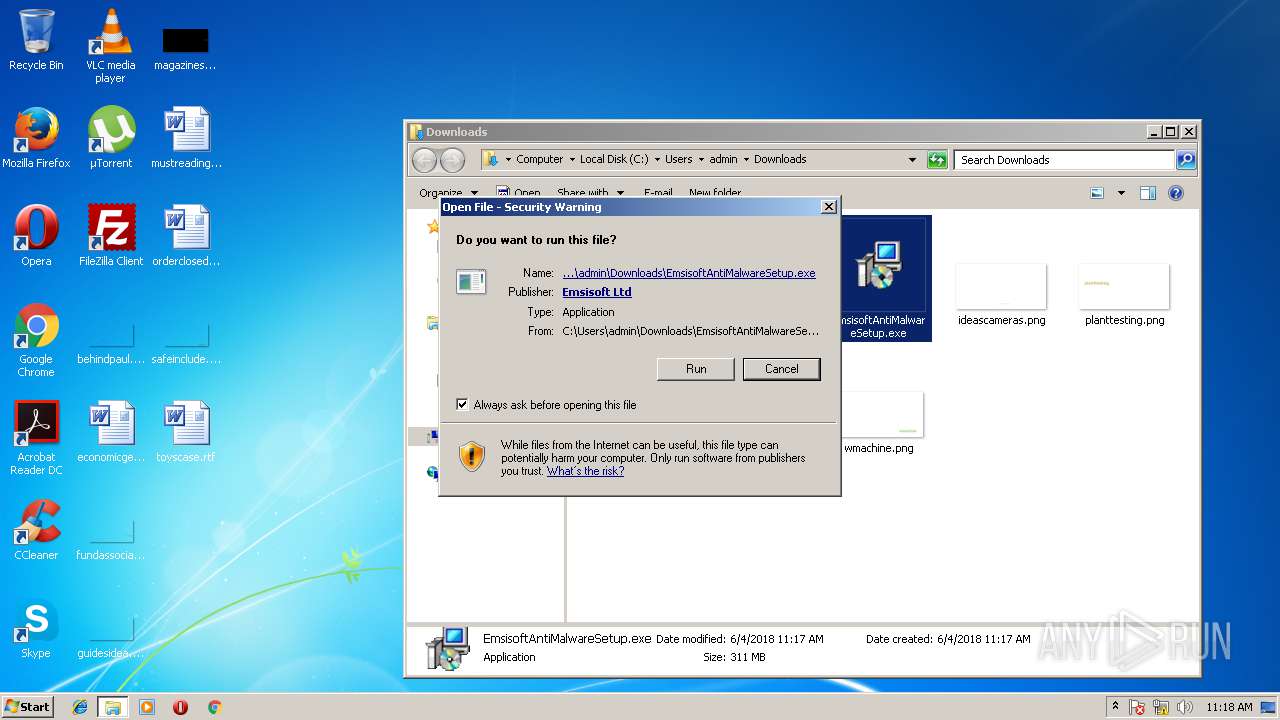Show hidden tray icons arrow
The height and width of the screenshot is (720, 1280).
(x=1115, y=706)
